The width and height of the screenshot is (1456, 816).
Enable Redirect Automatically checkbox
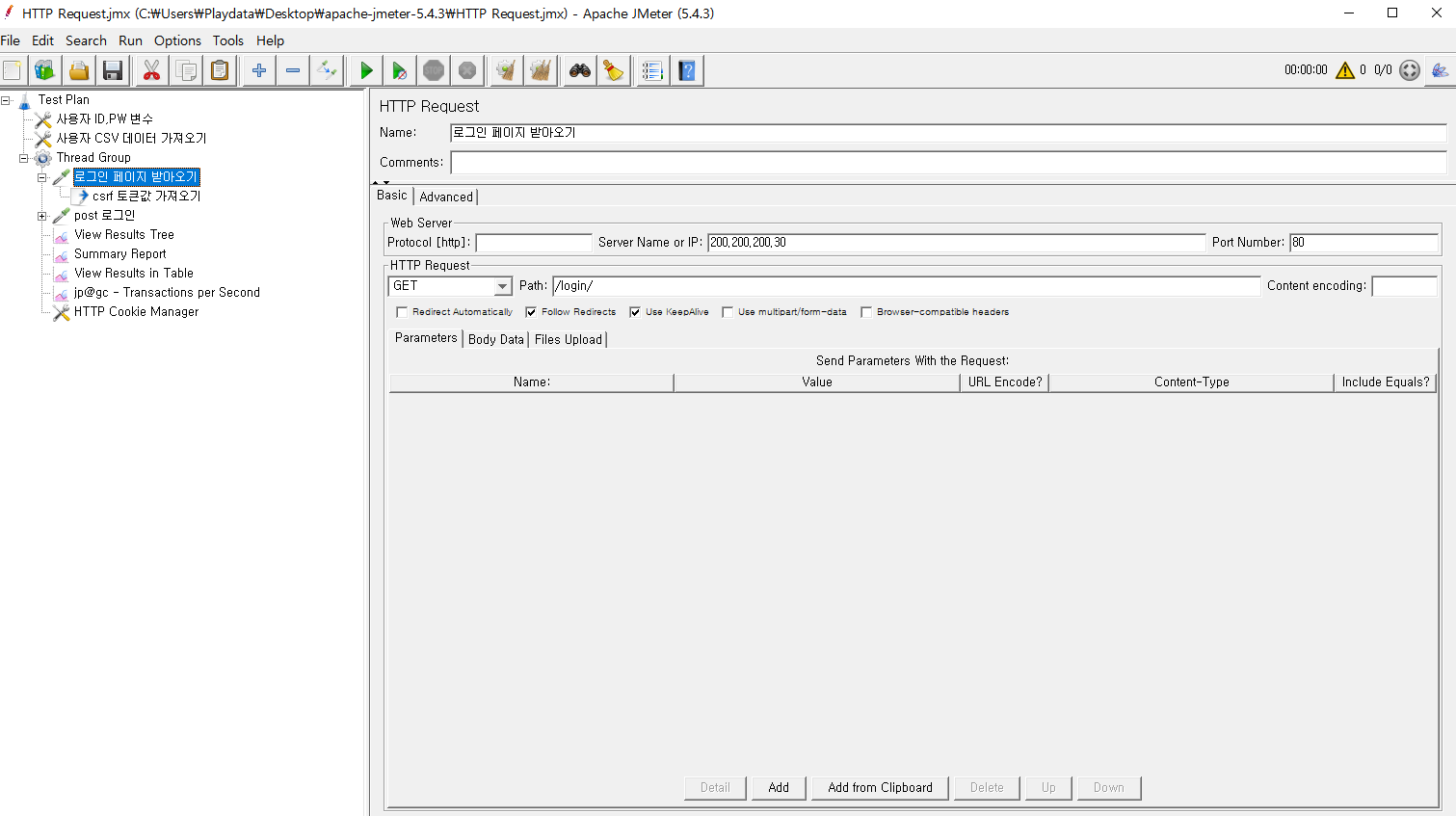[402, 312]
